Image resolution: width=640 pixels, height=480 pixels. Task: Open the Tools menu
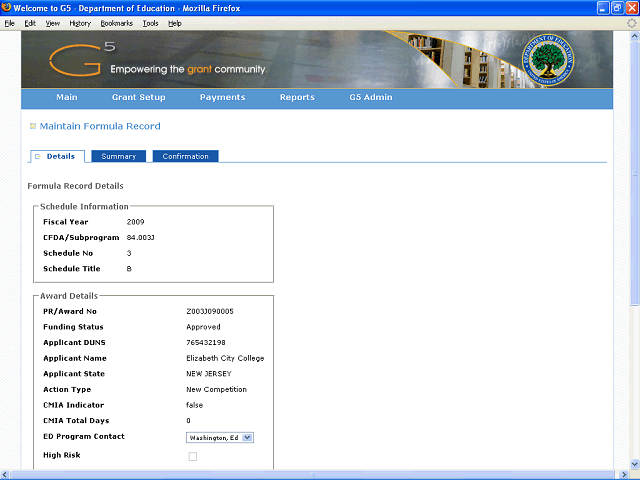tap(150, 23)
